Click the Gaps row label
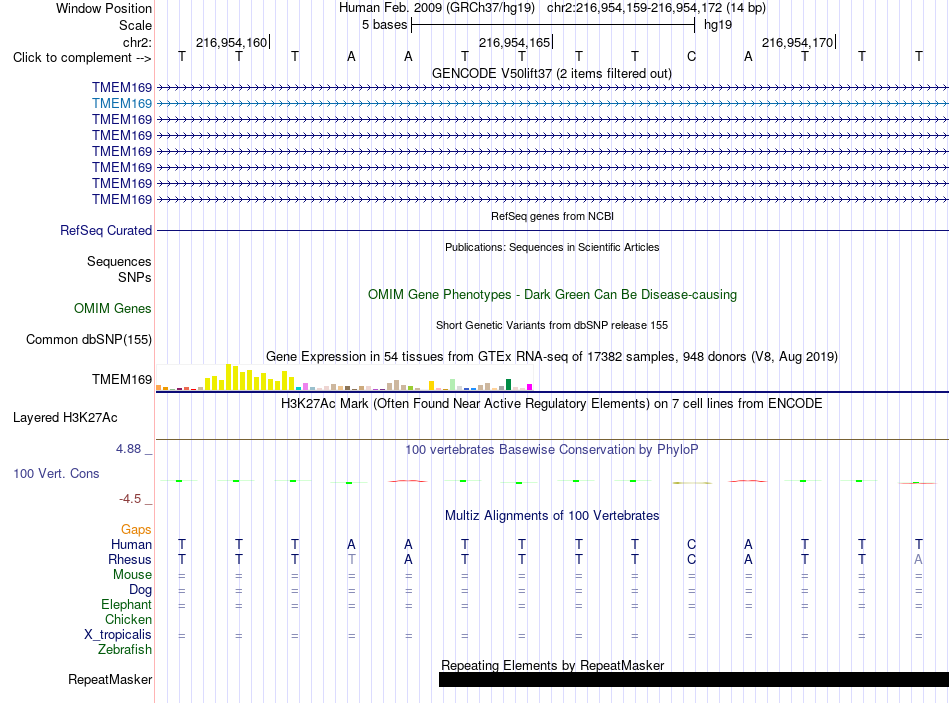This screenshot has height=703, width=950. click(x=136, y=530)
